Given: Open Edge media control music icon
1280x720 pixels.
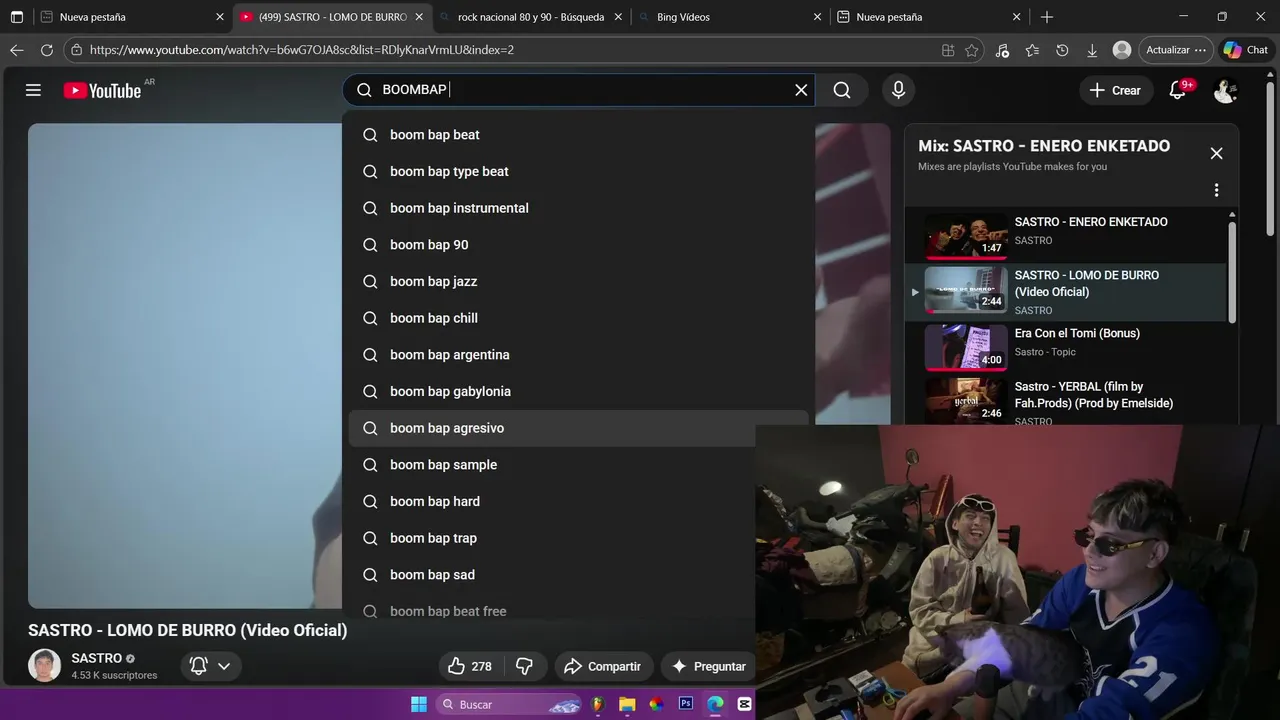Looking at the screenshot, I should tap(1002, 50).
